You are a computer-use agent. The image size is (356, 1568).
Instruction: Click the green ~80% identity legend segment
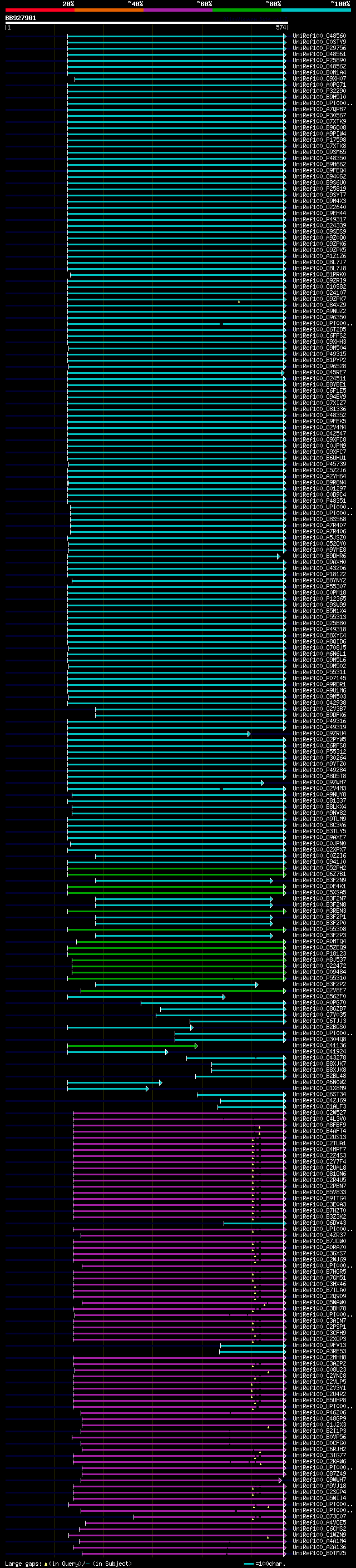[247, 10]
